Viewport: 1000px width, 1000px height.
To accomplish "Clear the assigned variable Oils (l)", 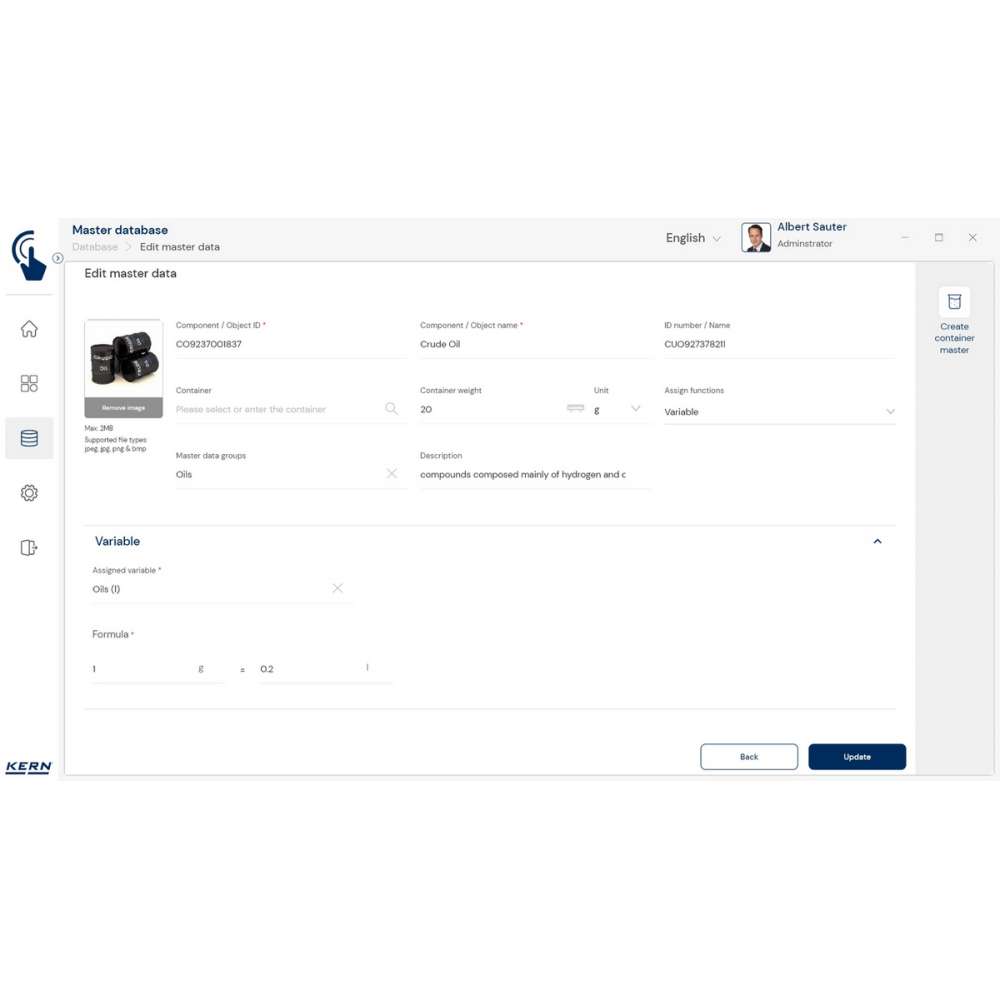I will tap(337, 589).
